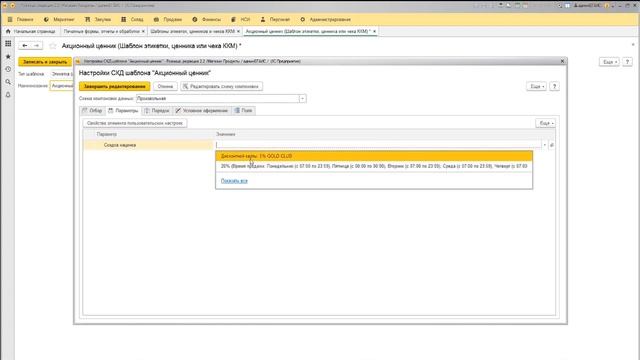Click Схема компоновки данных field Произвольная

coord(218,98)
